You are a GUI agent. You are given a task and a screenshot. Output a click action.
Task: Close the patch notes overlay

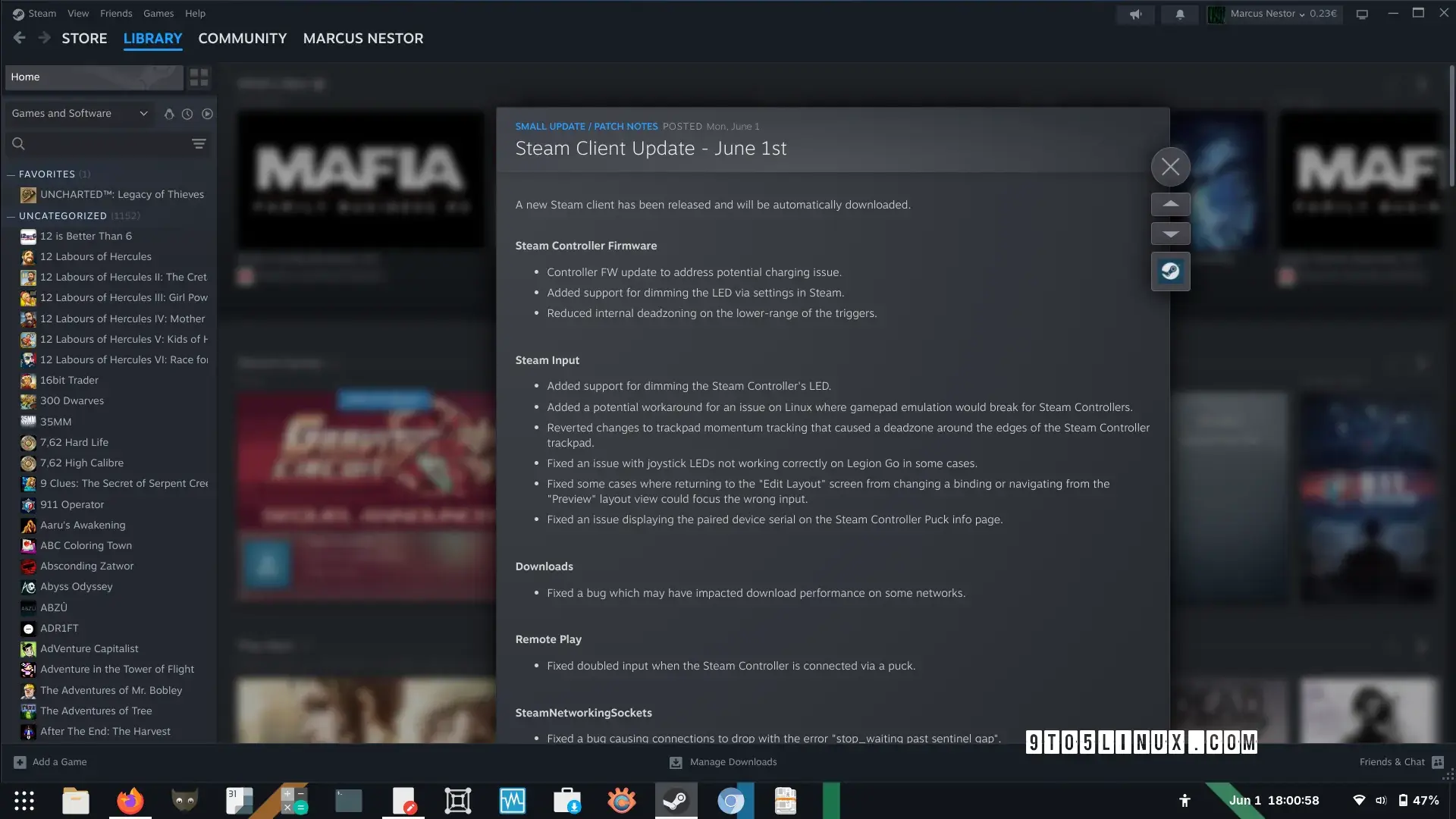coord(1170,167)
